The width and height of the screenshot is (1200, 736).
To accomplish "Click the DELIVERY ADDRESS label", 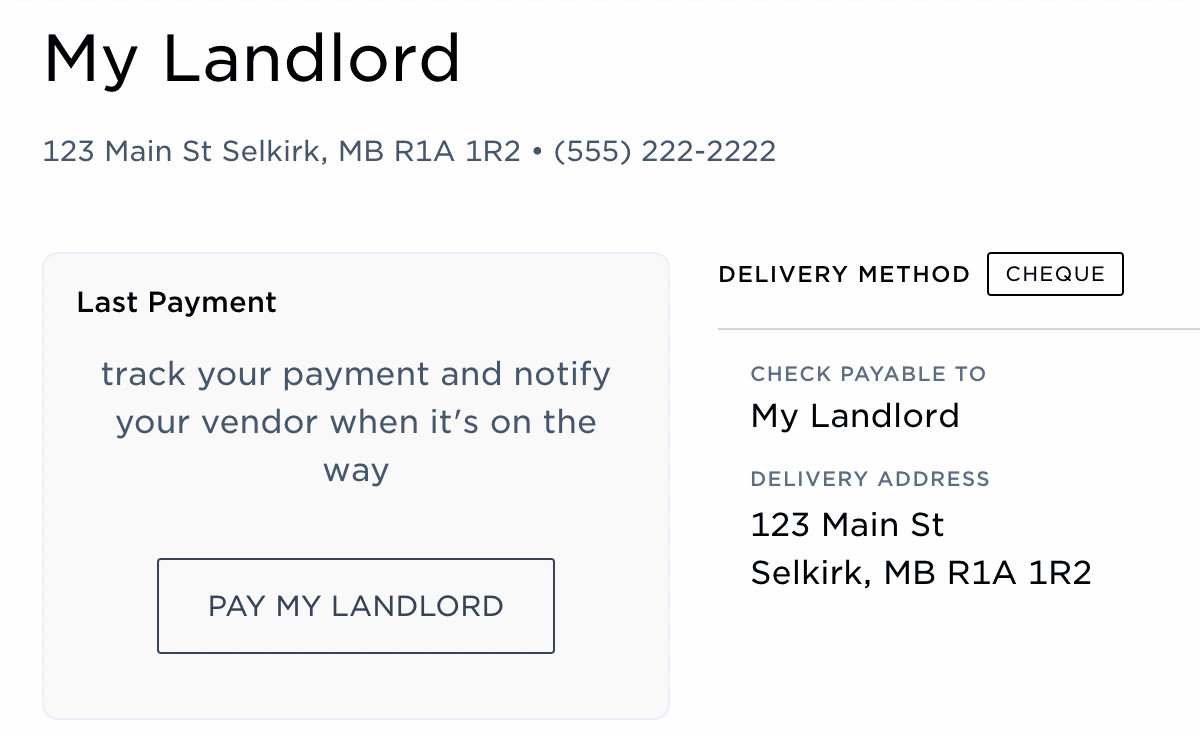I will [870, 478].
